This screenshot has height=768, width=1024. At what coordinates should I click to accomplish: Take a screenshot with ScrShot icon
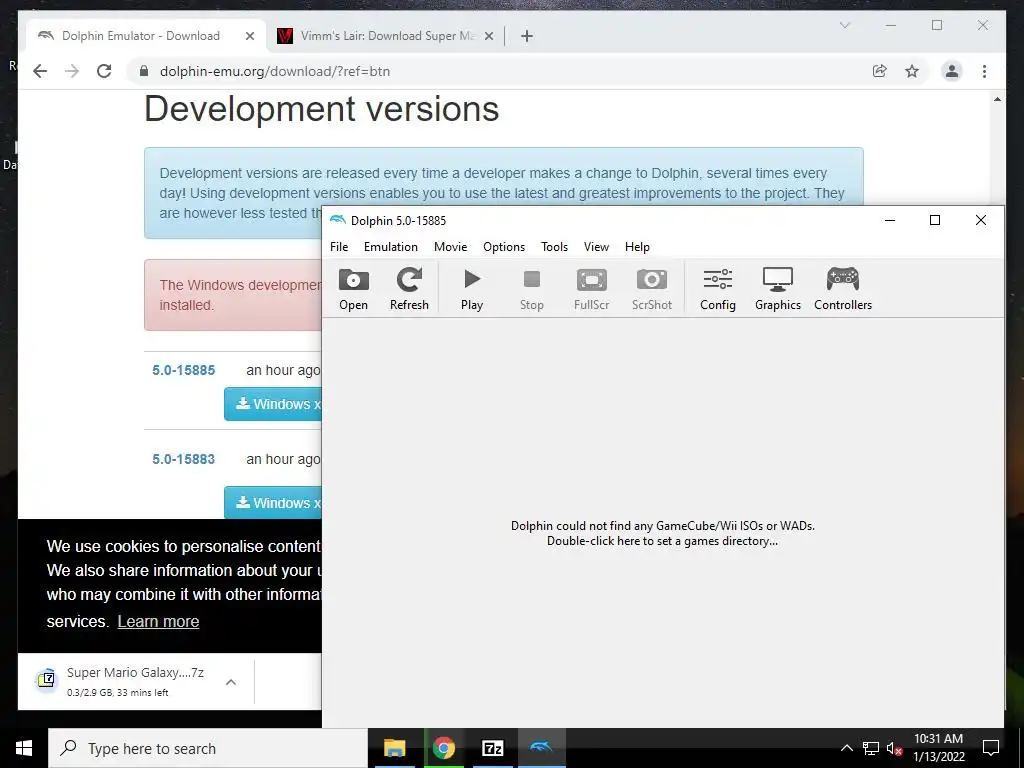(x=652, y=289)
